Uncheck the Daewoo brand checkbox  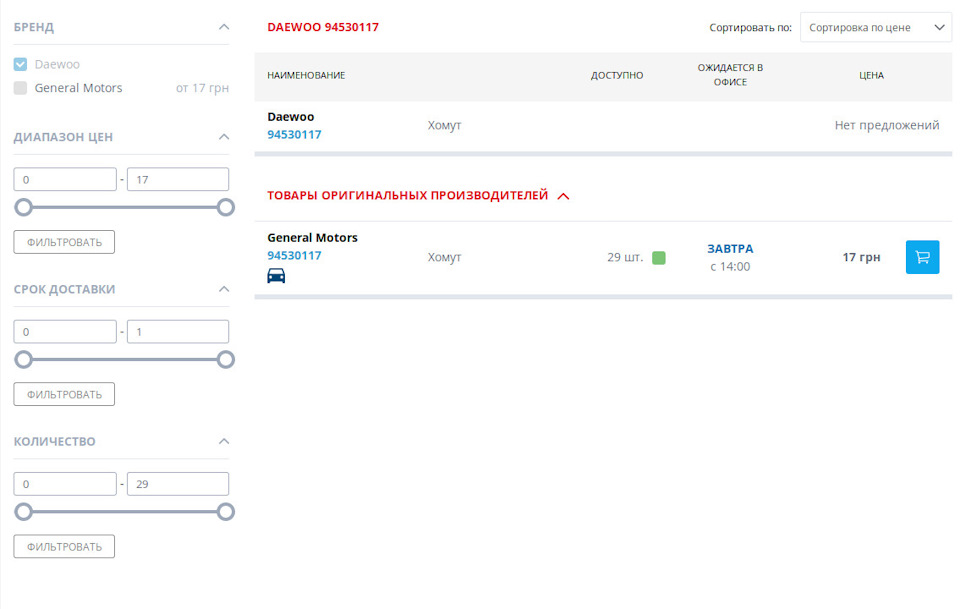(x=20, y=64)
